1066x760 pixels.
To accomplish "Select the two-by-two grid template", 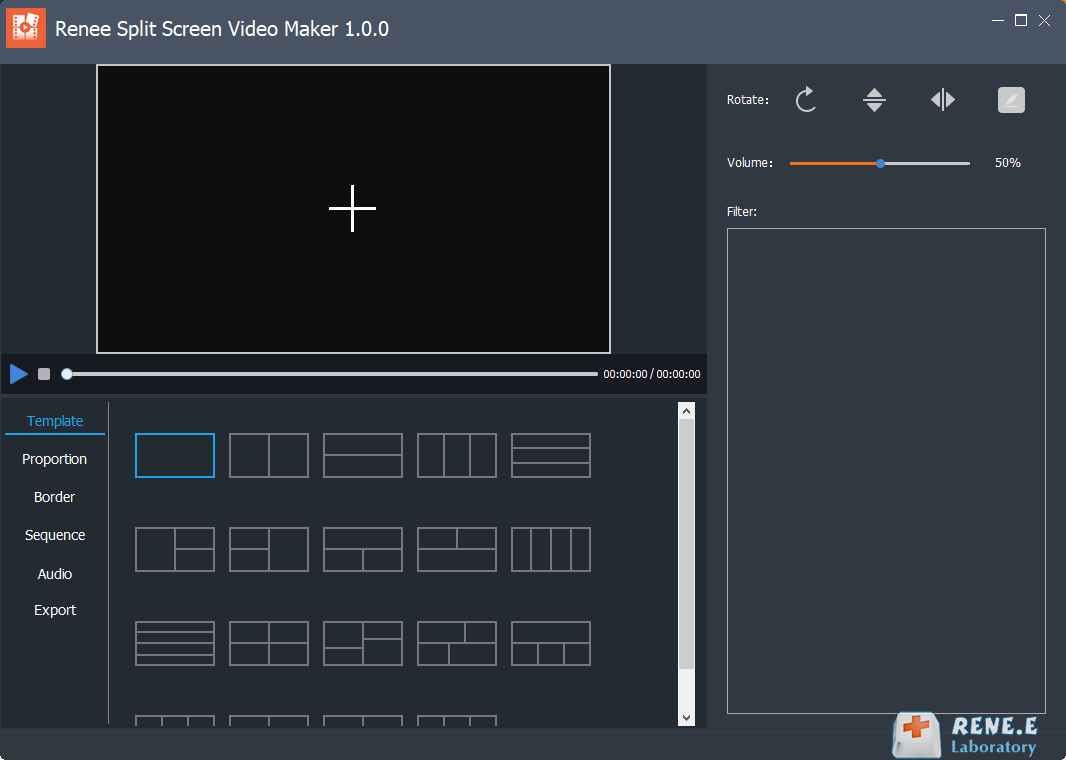I will pos(269,643).
